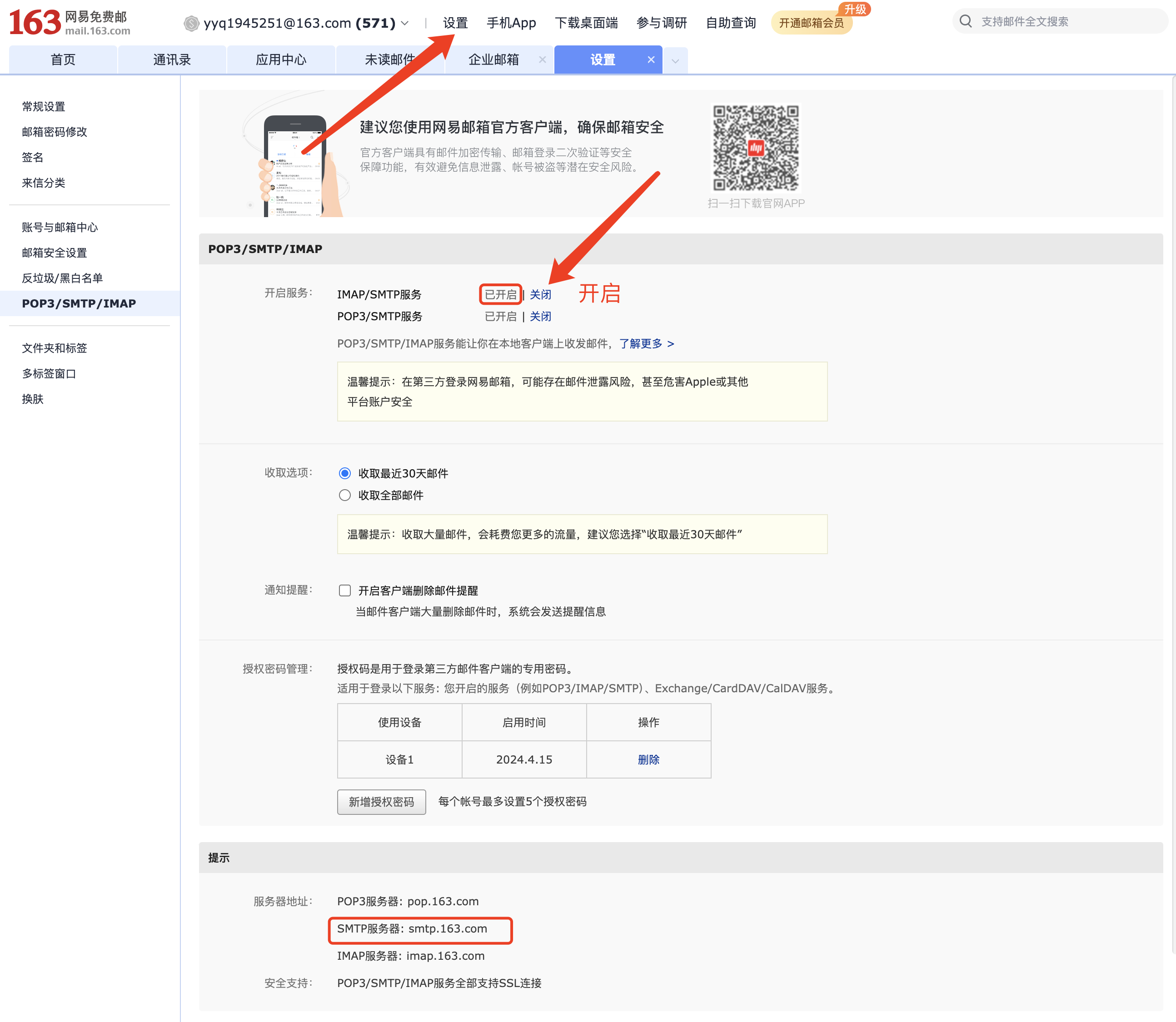Open 自助查询 link in header
This screenshot has height=1022, width=1176.
tap(730, 23)
